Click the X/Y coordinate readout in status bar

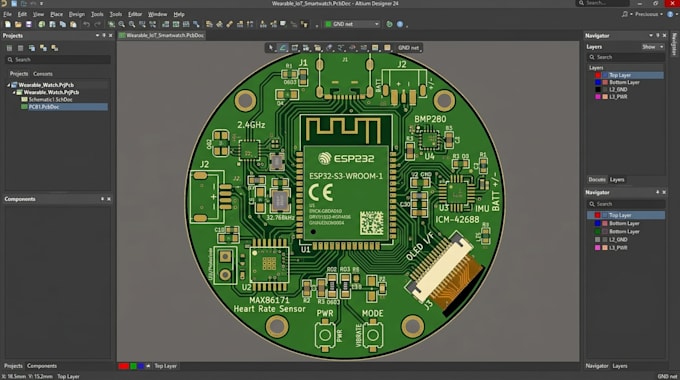click(28, 377)
